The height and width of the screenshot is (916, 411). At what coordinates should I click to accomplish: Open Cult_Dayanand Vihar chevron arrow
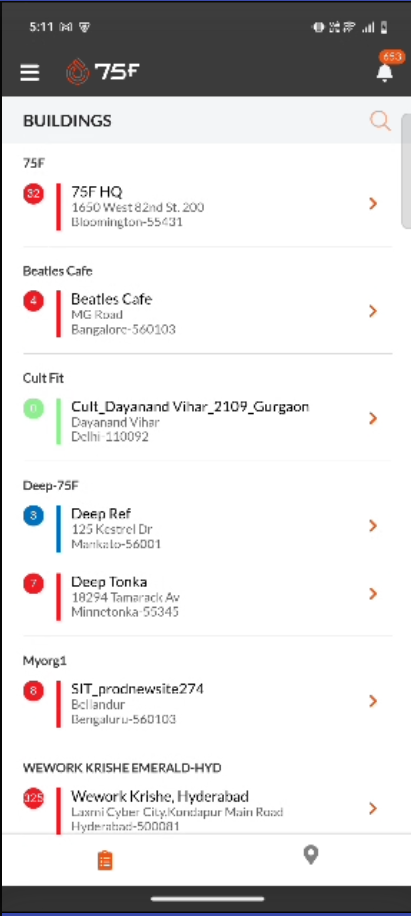[373, 418]
